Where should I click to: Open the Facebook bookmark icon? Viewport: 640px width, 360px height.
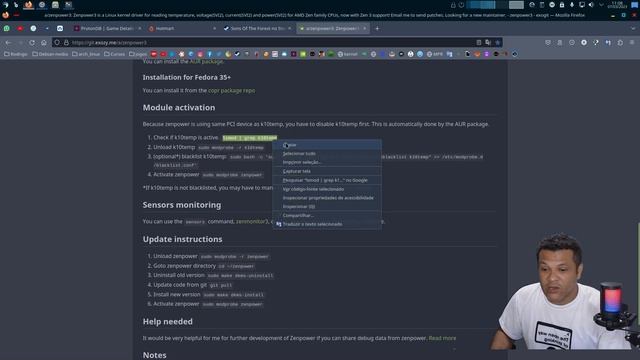coord(209,54)
